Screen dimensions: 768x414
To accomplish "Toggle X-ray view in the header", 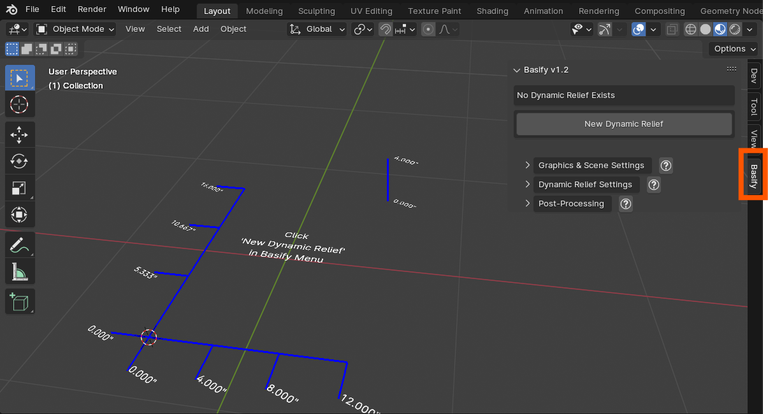I will (x=671, y=29).
